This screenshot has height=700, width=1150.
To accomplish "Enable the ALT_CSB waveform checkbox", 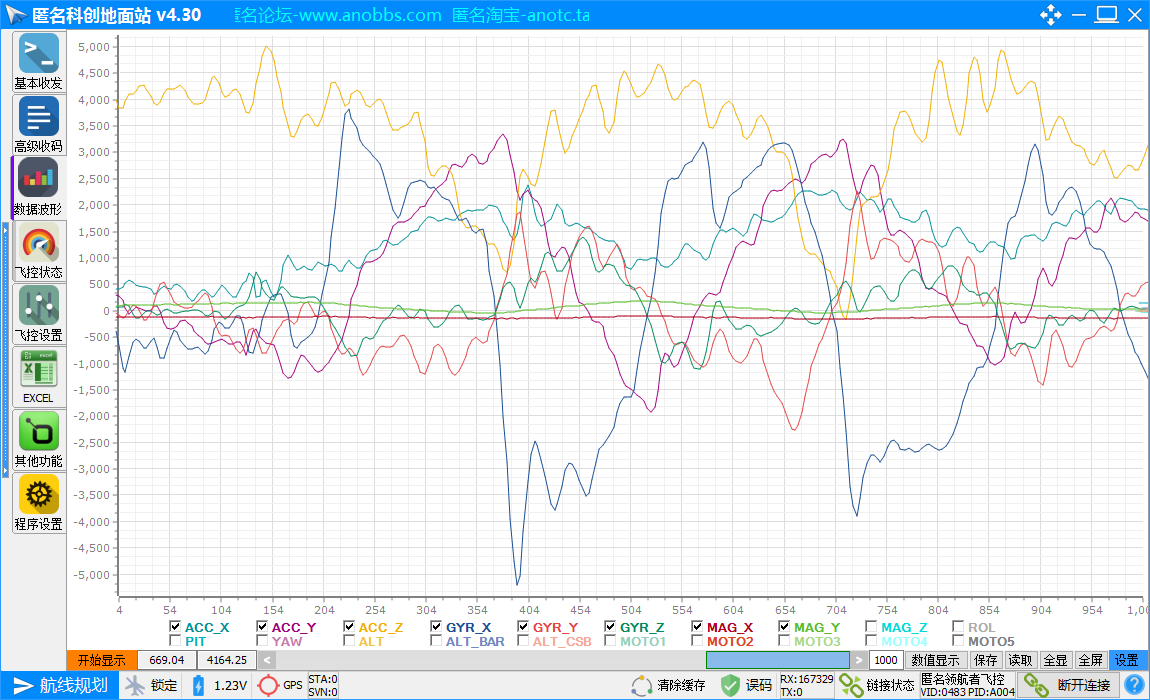I will [x=523, y=641].
